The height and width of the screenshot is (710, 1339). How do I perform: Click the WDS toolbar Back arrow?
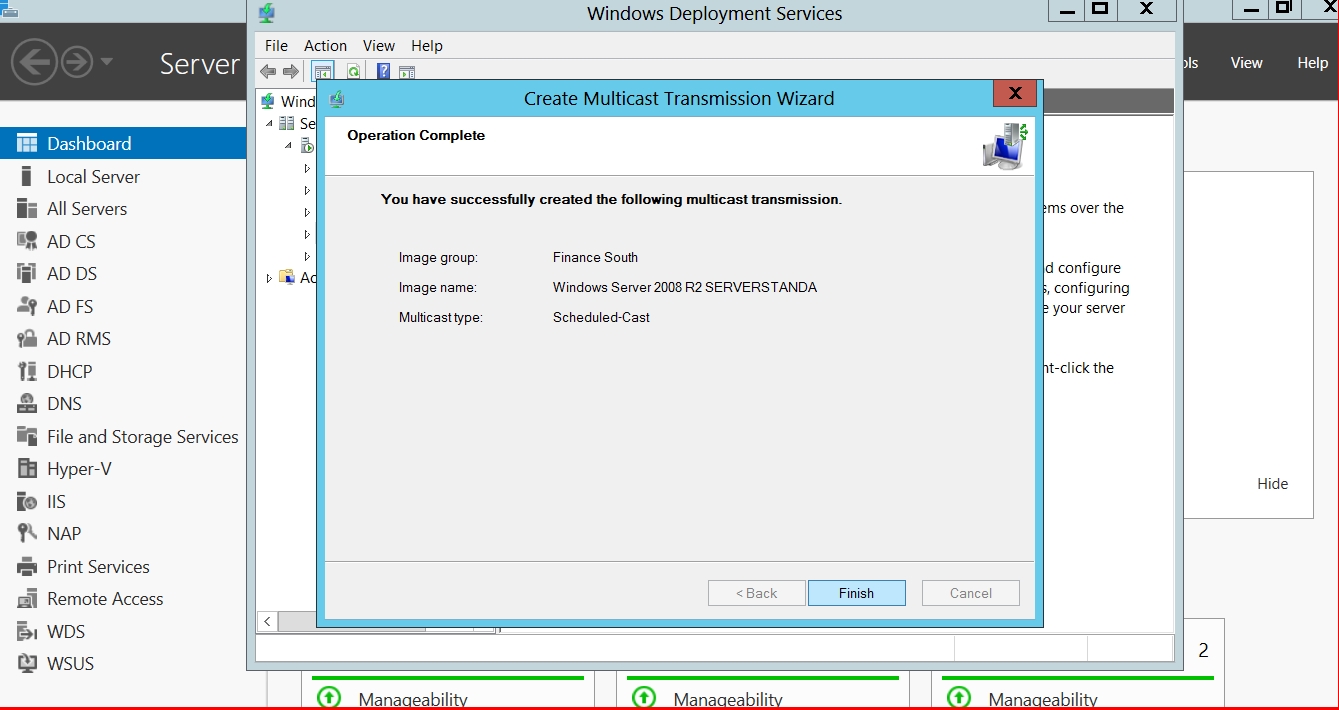pyautogui.click(x=268, y=71)
